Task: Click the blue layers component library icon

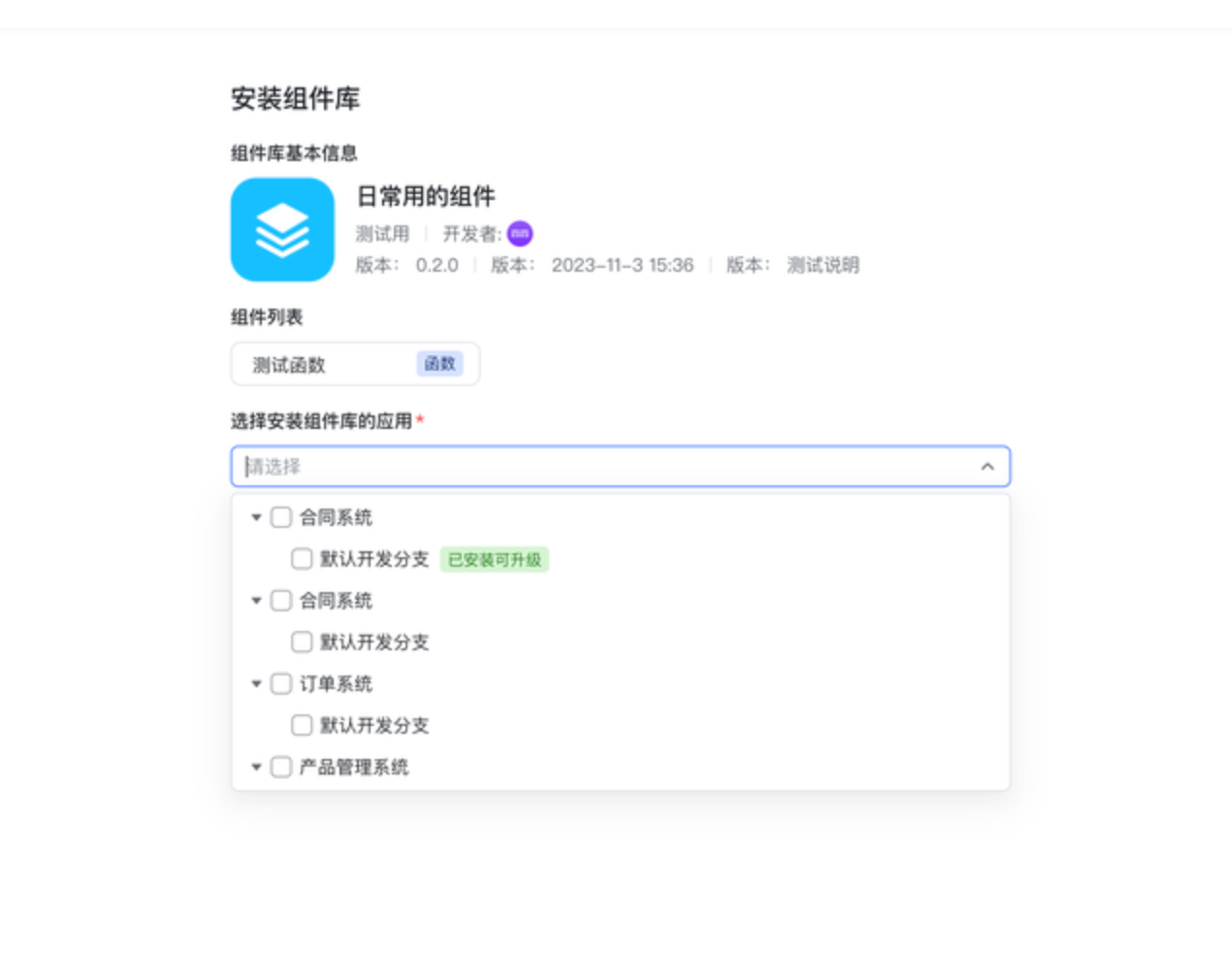Action: coord(282,229)
